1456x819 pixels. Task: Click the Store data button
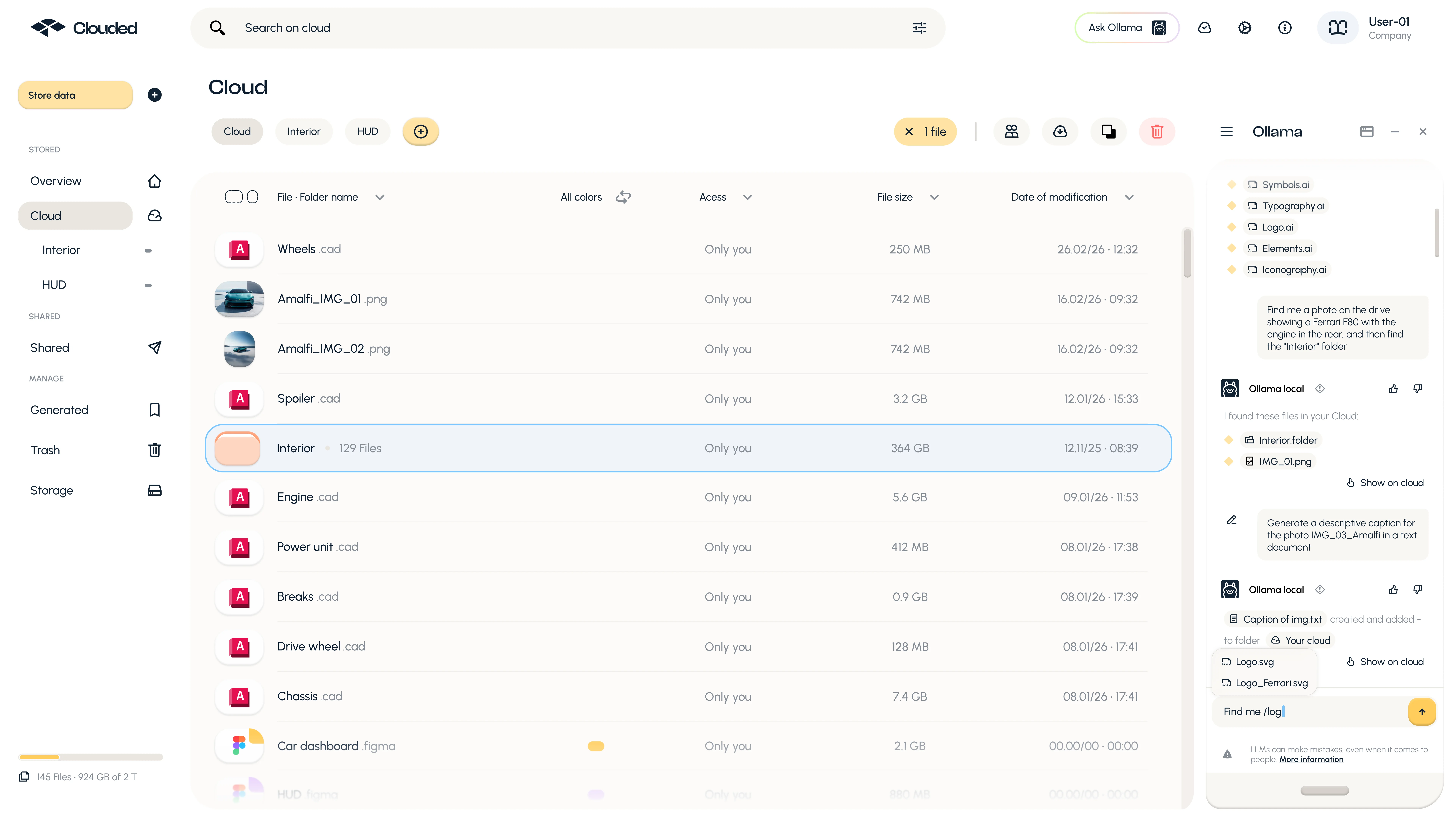(75, 95)
